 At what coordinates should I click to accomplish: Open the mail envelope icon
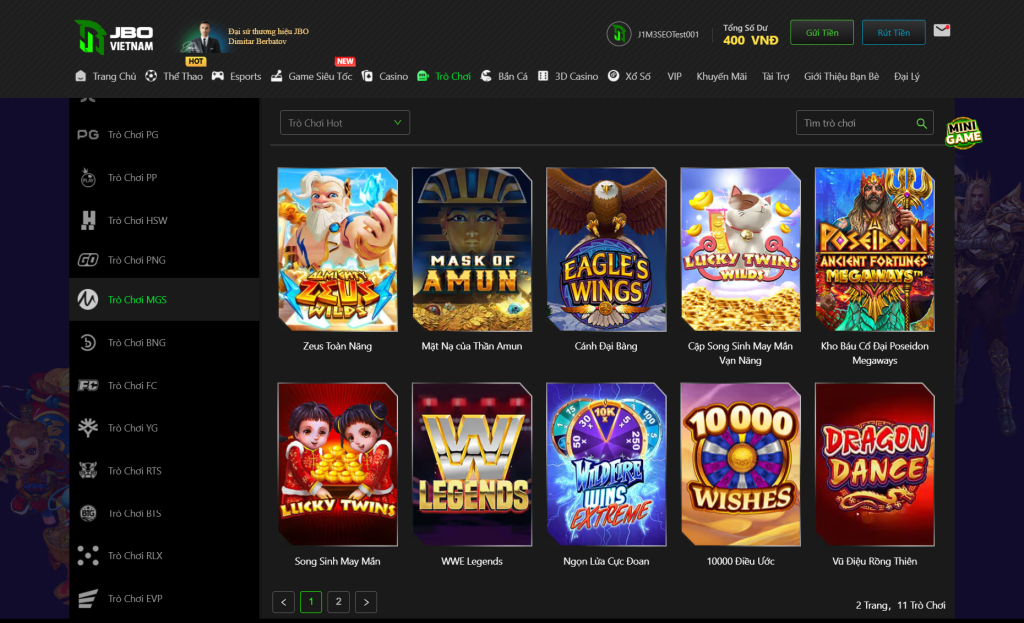pos(941,31)
